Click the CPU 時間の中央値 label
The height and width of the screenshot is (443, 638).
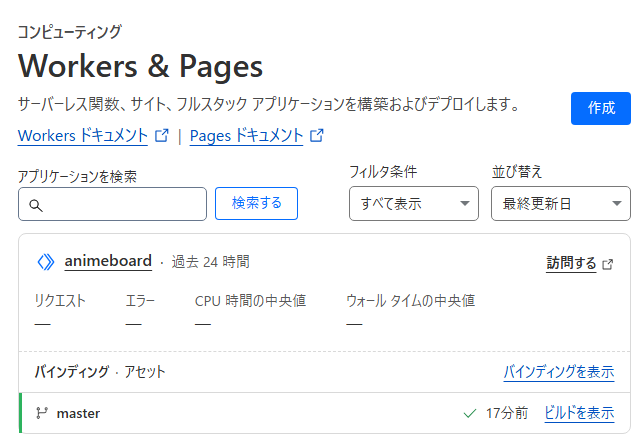click(x=250, y=301)
